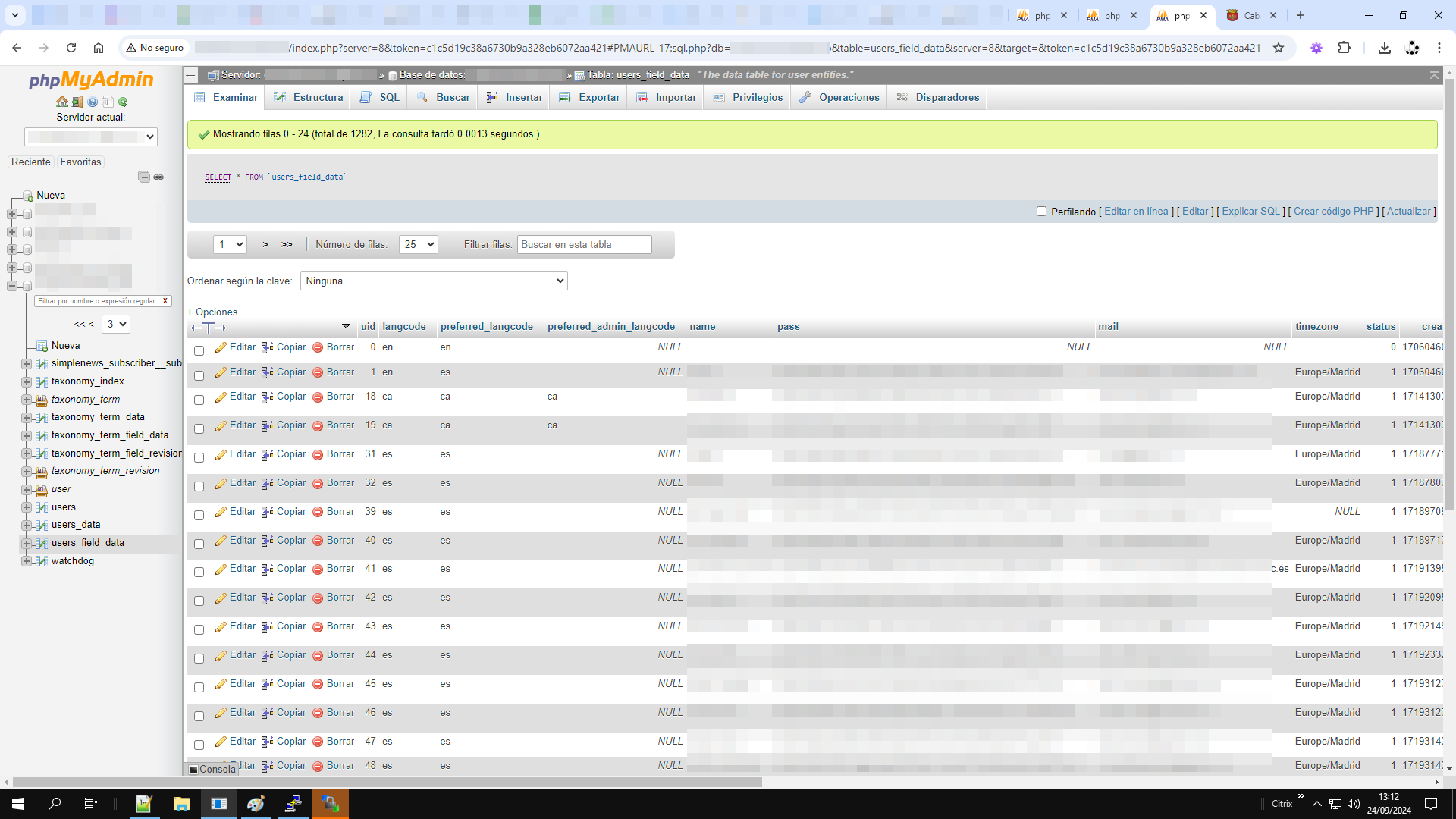This screenshot has width=1456, height=819.
Task: Click the Insertar tab icon
Action: tap(492, 97)
